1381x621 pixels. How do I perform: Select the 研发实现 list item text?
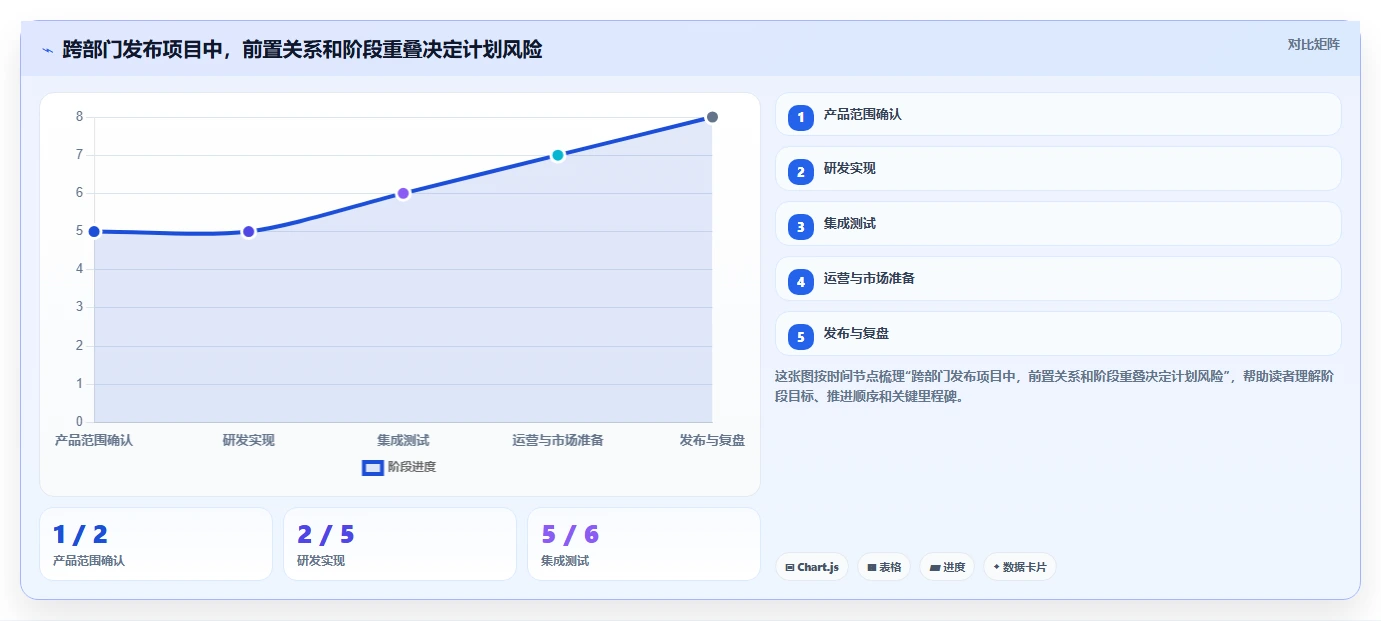(849, 169)
